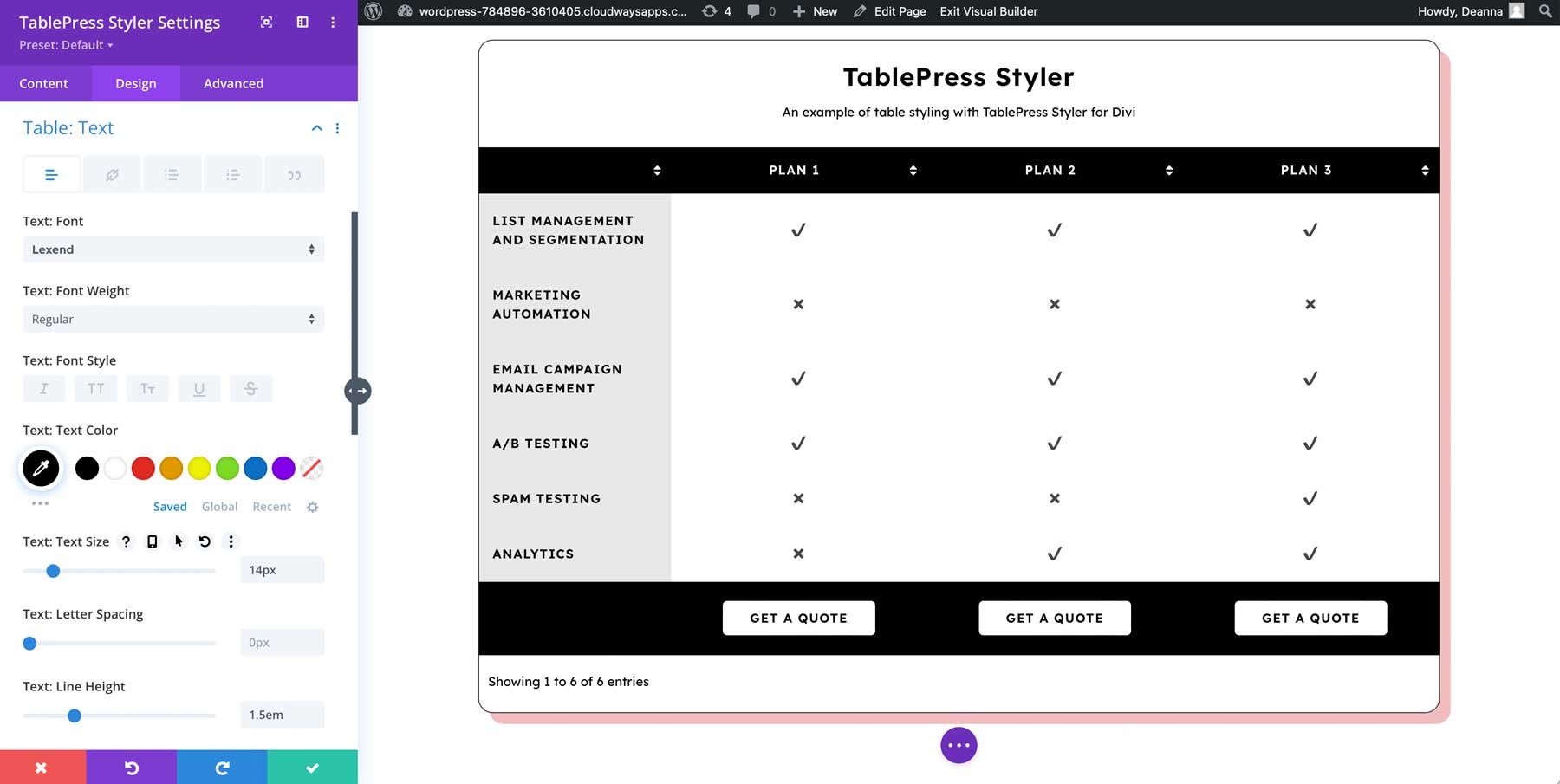This screenshot has width=1560, height=784.
Task: Open the eyedropper color picker
Action: (x=41, y=469)
